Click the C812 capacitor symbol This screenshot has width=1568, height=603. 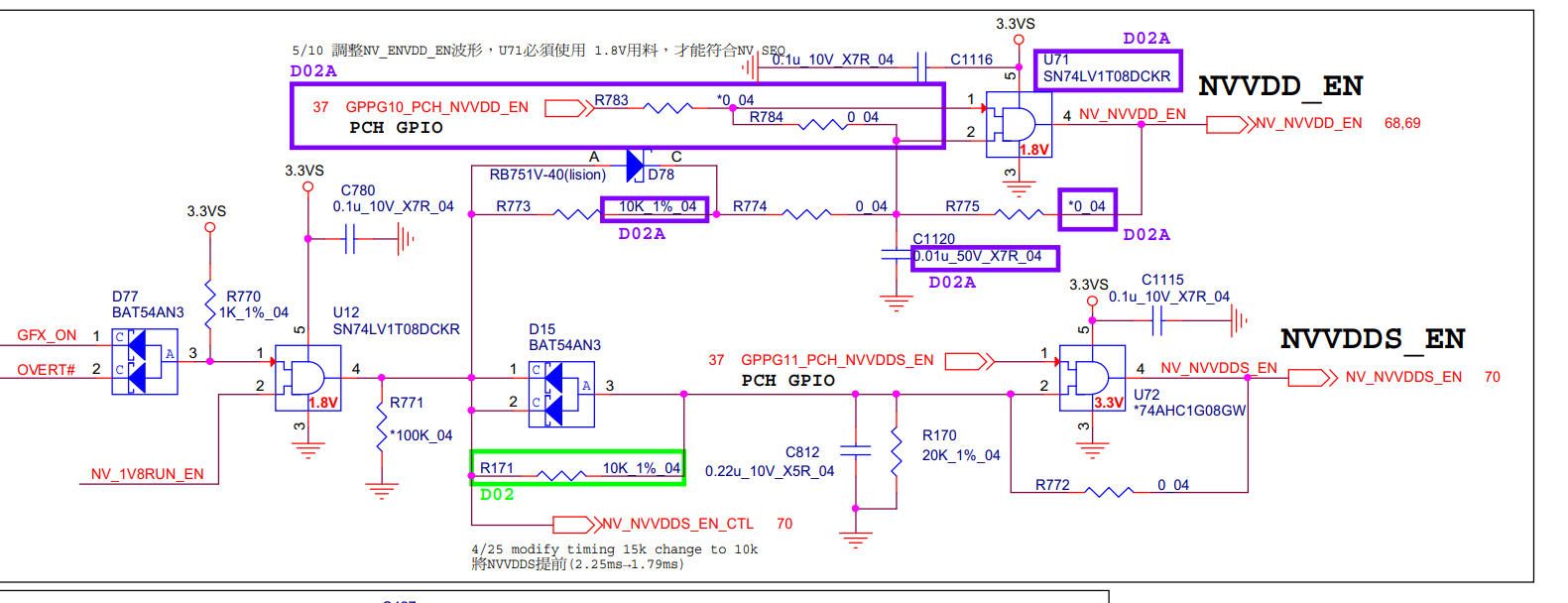[855, 451]
